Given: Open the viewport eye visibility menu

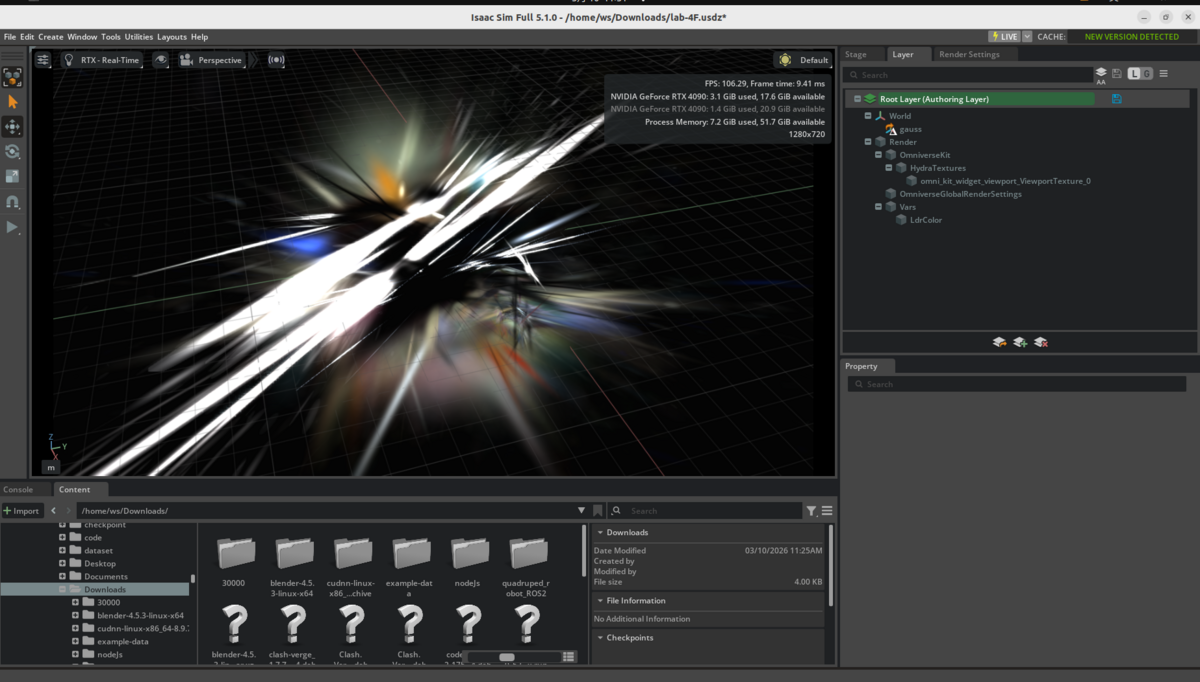Looking at the screenshot, I should click(x=160, y=60).
